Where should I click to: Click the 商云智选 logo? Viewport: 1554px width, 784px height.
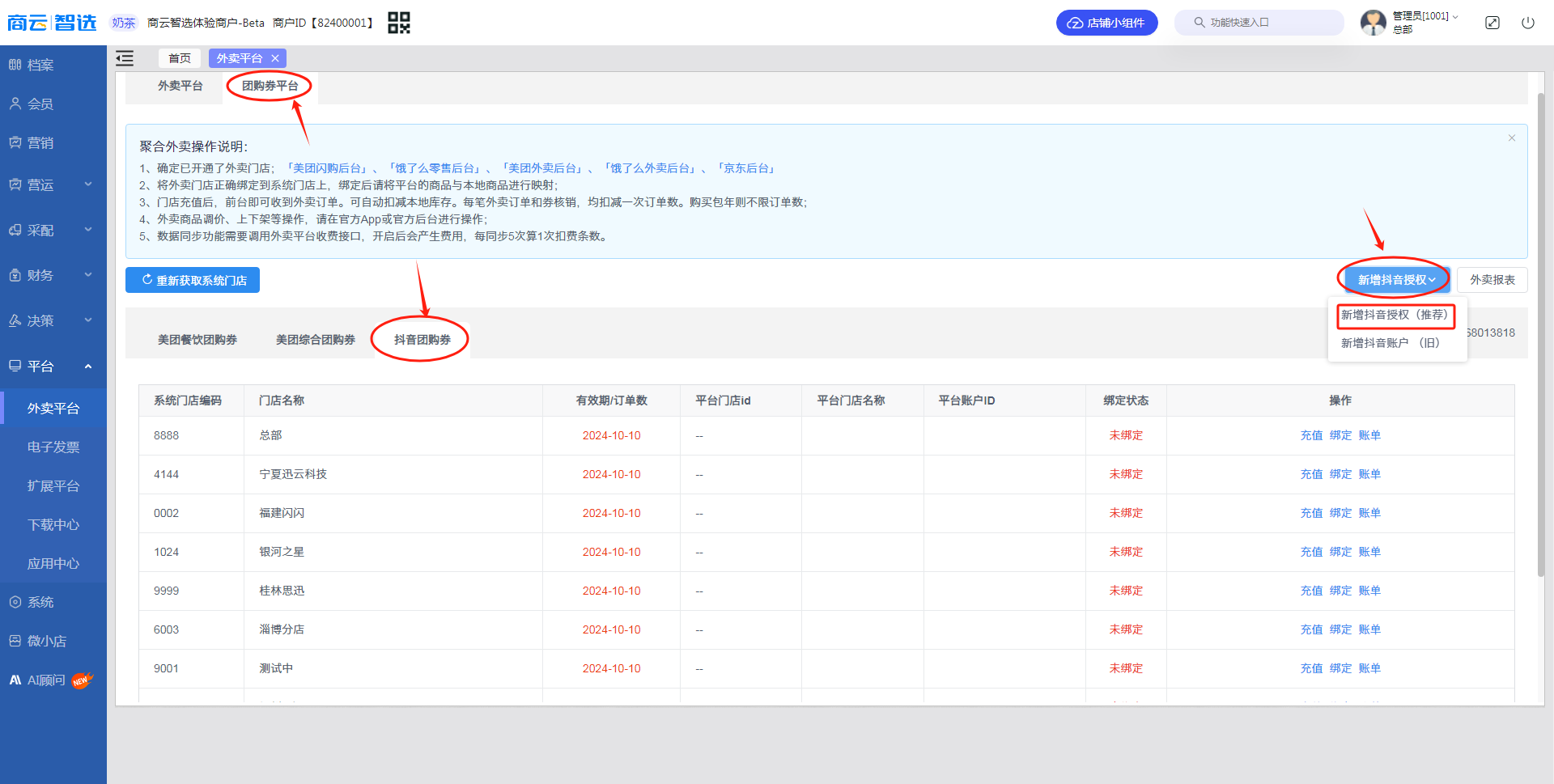point(52,23)
